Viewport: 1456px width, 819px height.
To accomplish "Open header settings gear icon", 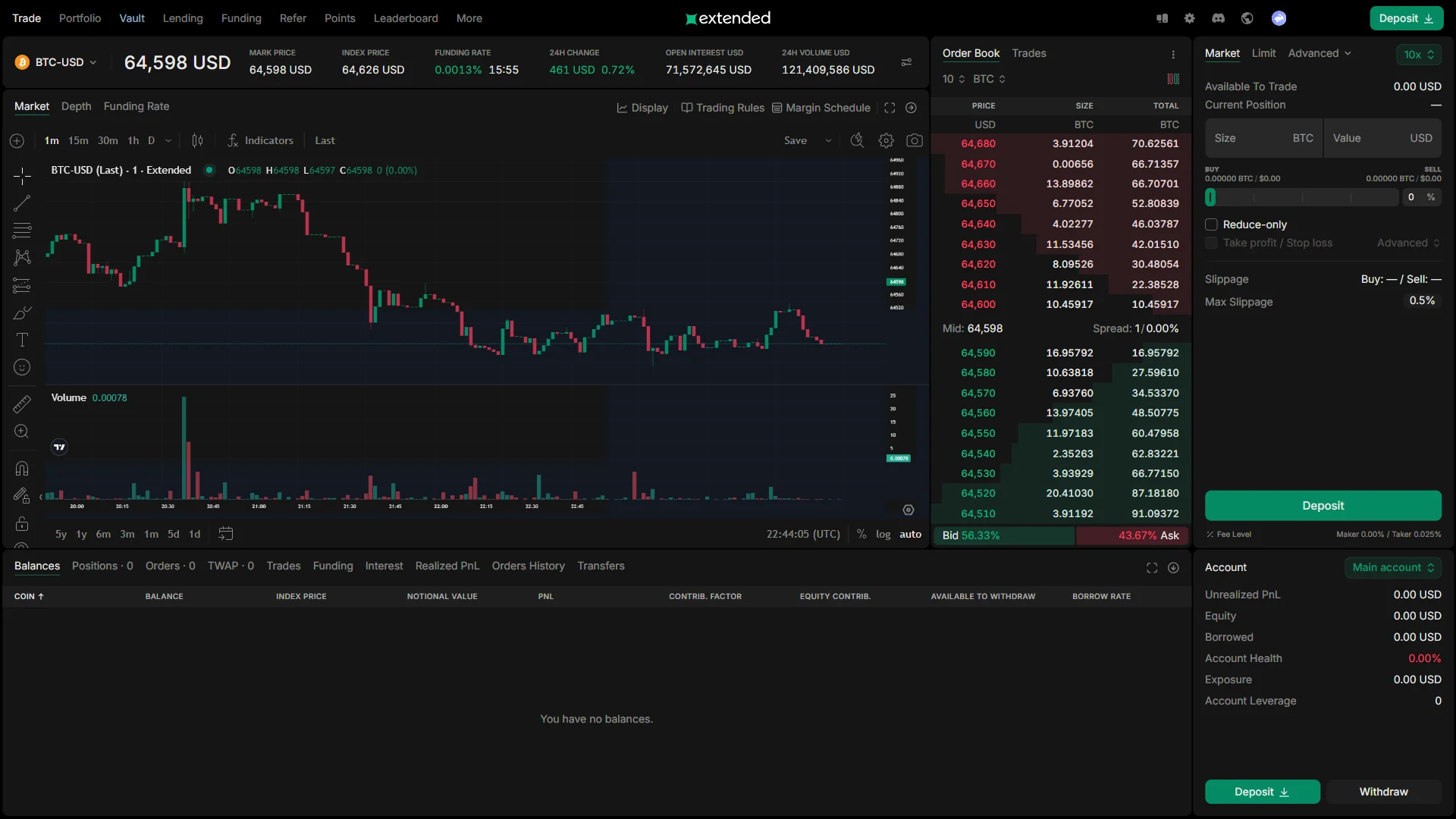I will point(1190,18).
